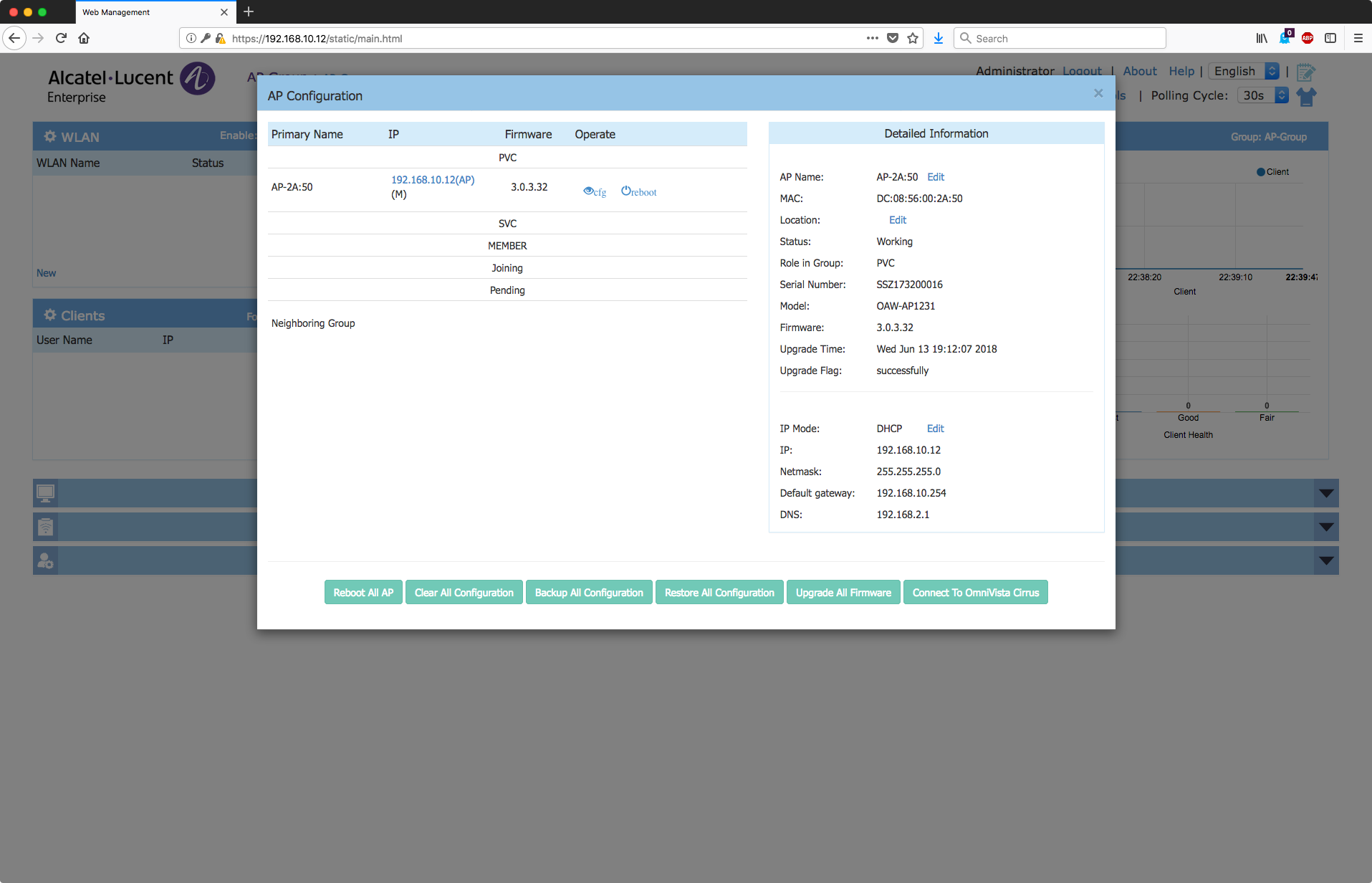1372x883 pixels.
Task: Open the page actions three-dots menu
Action: pos(872,38)
